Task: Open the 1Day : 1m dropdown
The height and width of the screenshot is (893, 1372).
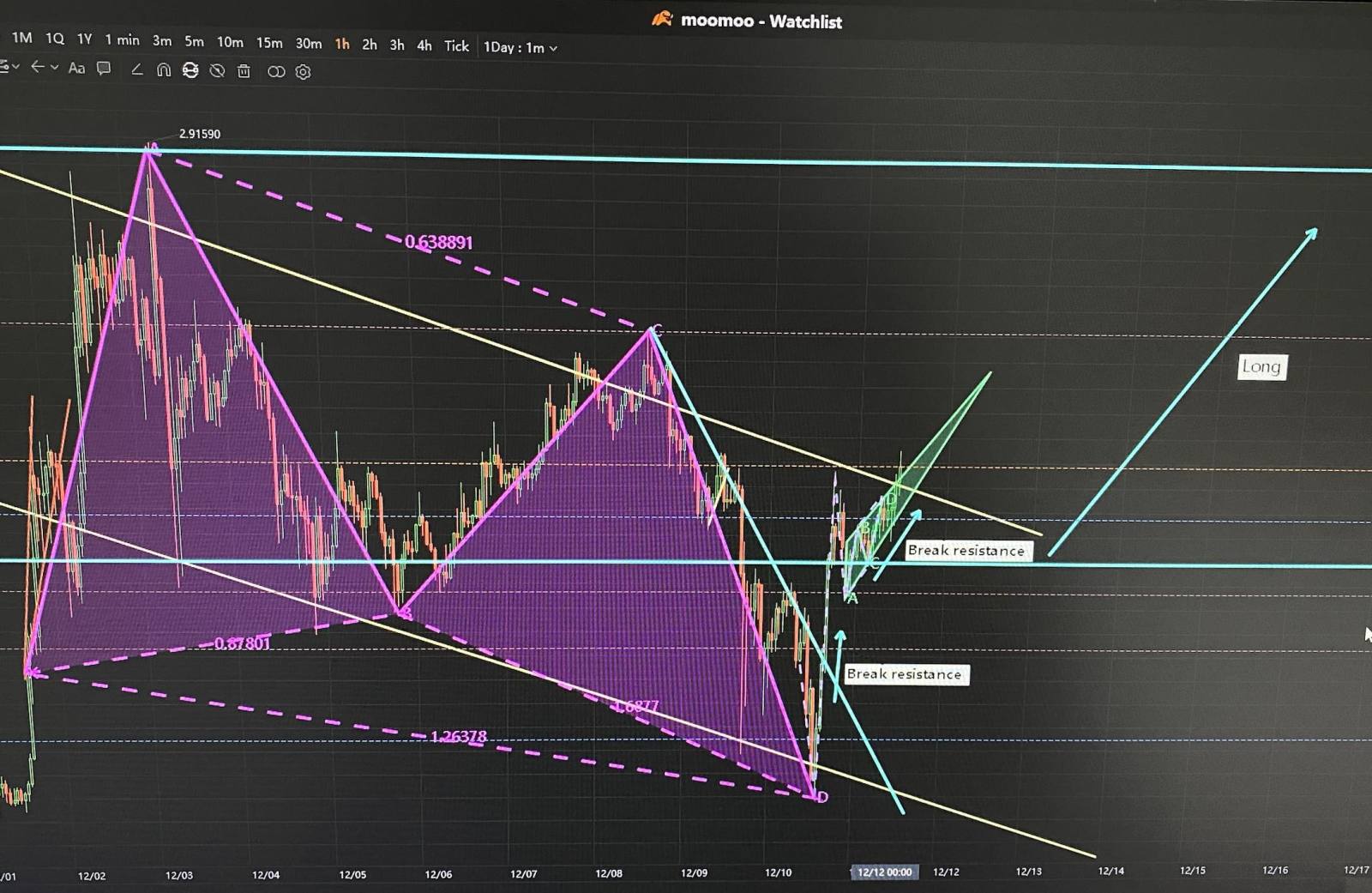Action: tap(521, 47)
